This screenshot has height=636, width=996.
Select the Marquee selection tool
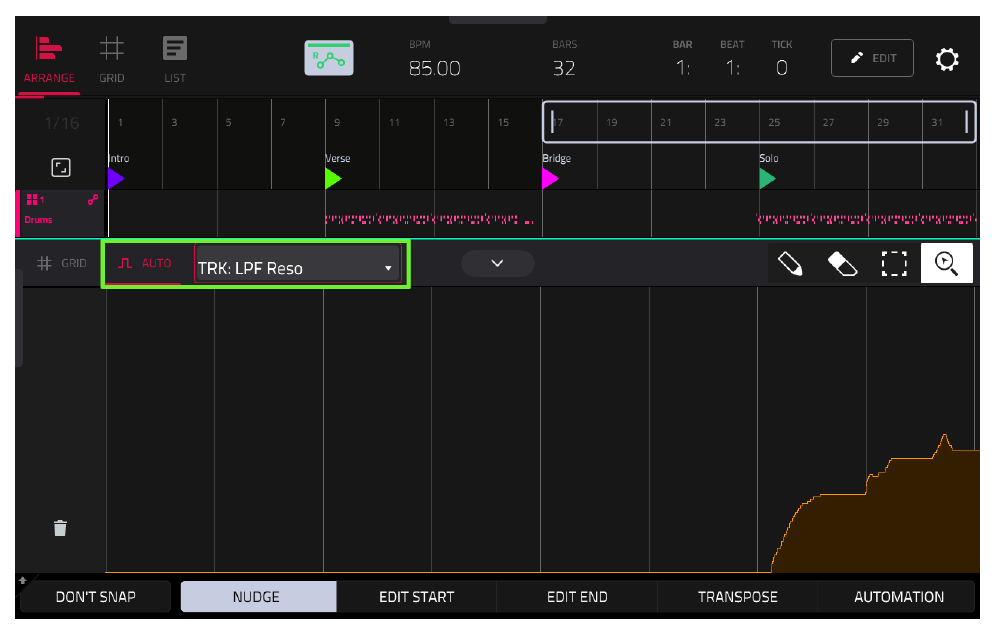[x=894, y=263]
